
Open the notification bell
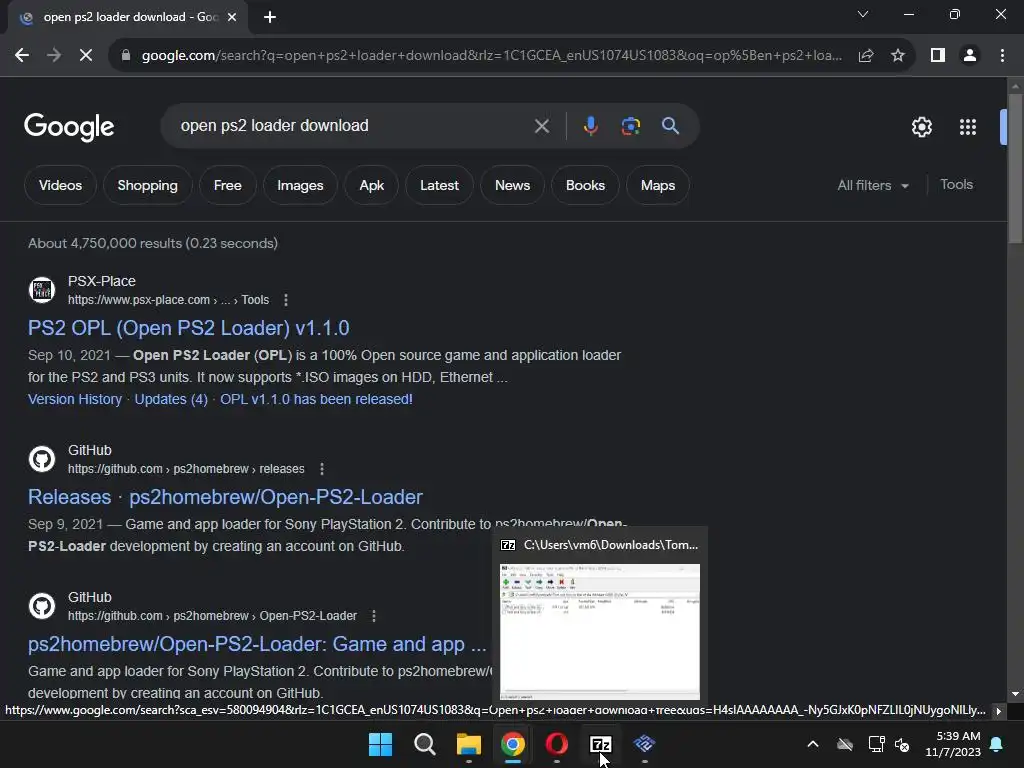tap(997, 744)
